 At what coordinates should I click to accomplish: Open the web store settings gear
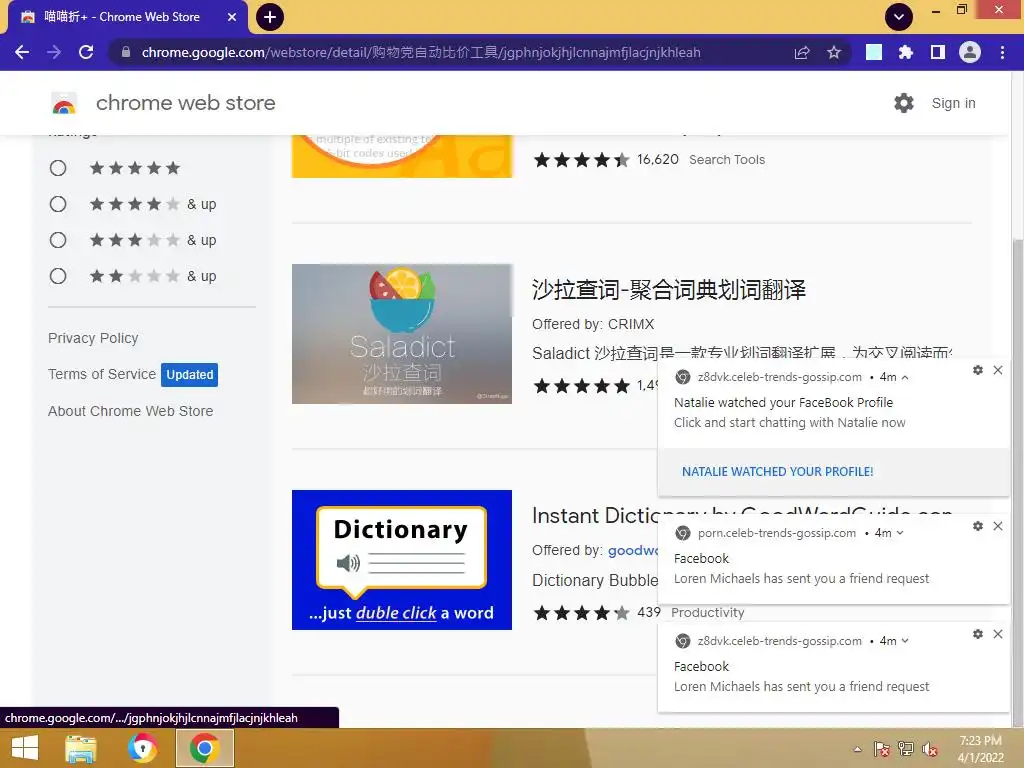pos(904,103)
